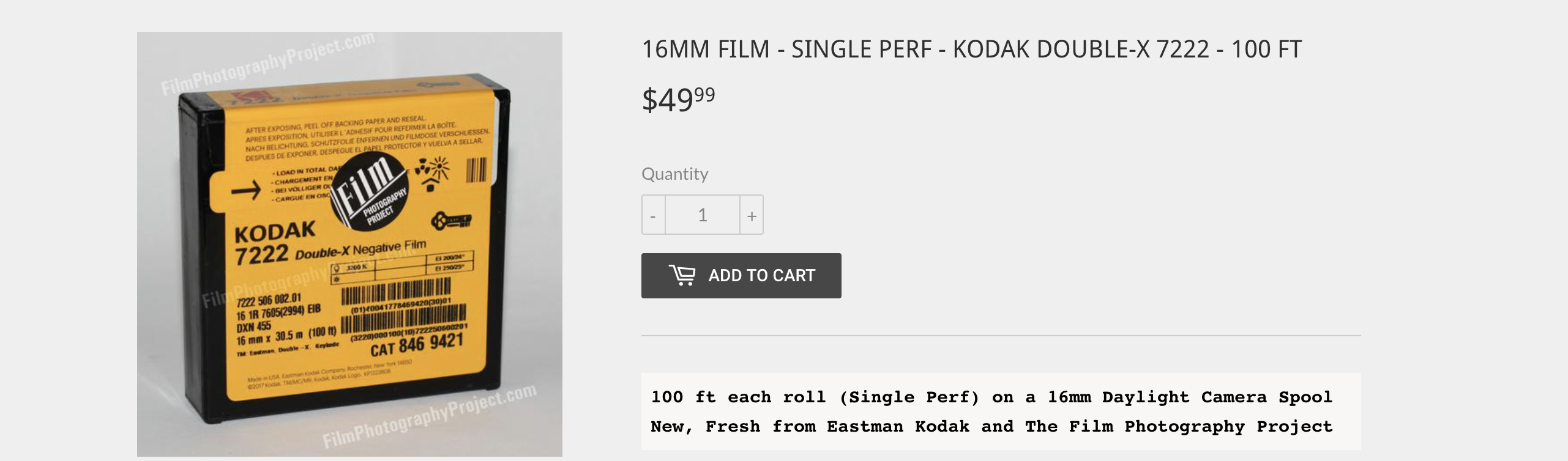Click the 16MM FILM product title heading

(971, 50)
